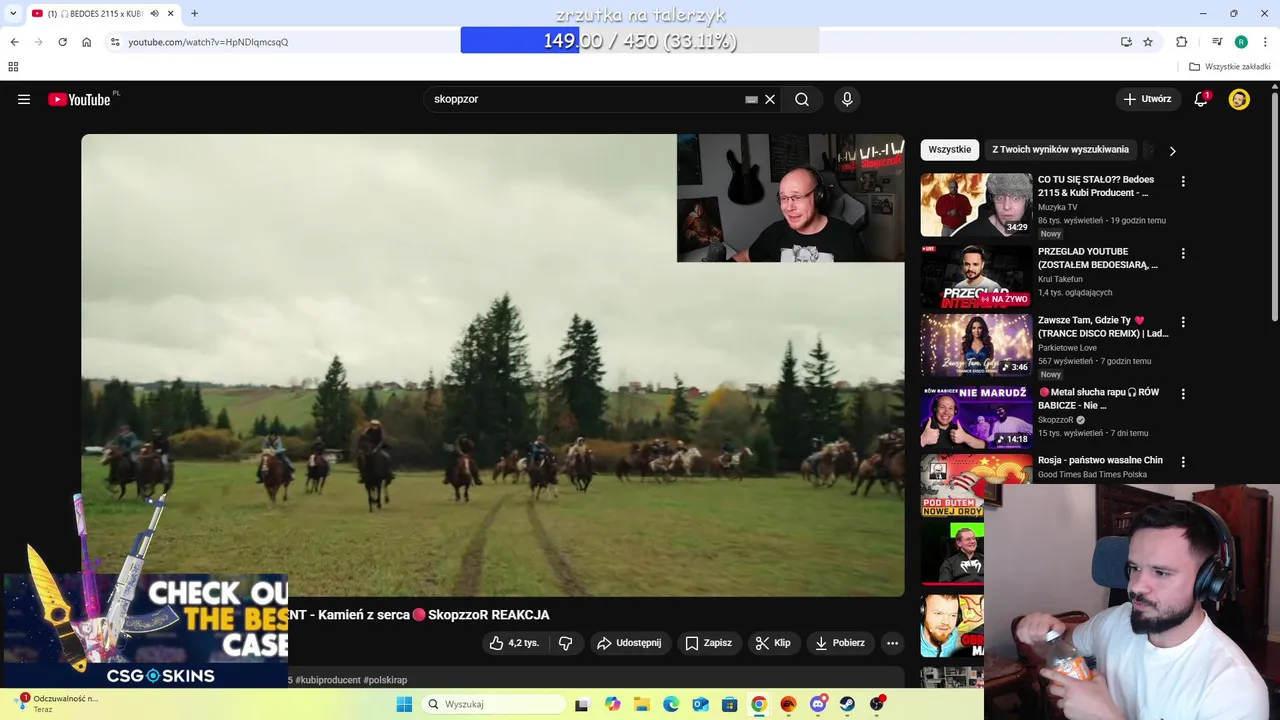Open File Explorer from the taskbar
Image resolution: width=1280 pixels, height=720 pixels.
641,704
